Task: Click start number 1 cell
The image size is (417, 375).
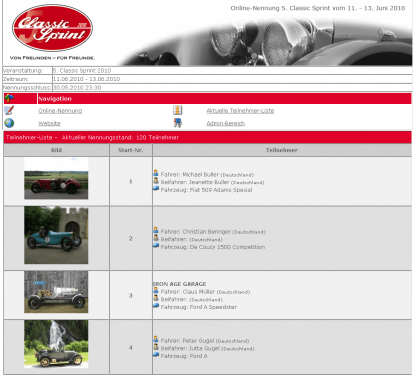Action: pyautogui.click(x=131, y=181)
